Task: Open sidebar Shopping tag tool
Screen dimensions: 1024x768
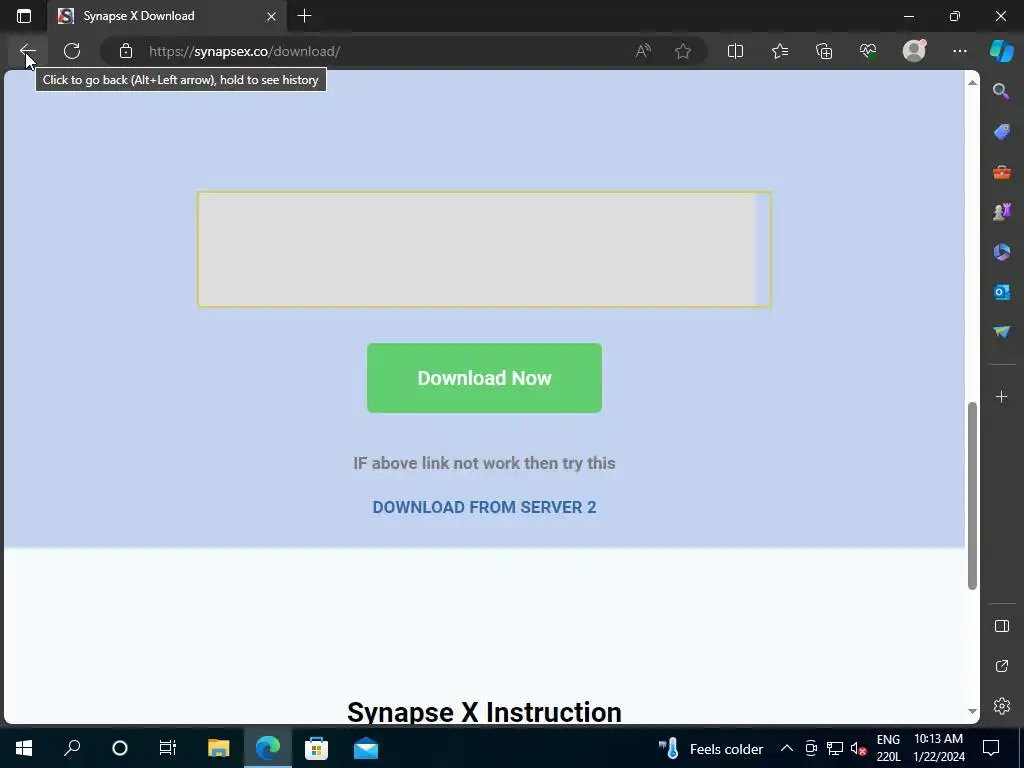Action: pos(1002,132)
